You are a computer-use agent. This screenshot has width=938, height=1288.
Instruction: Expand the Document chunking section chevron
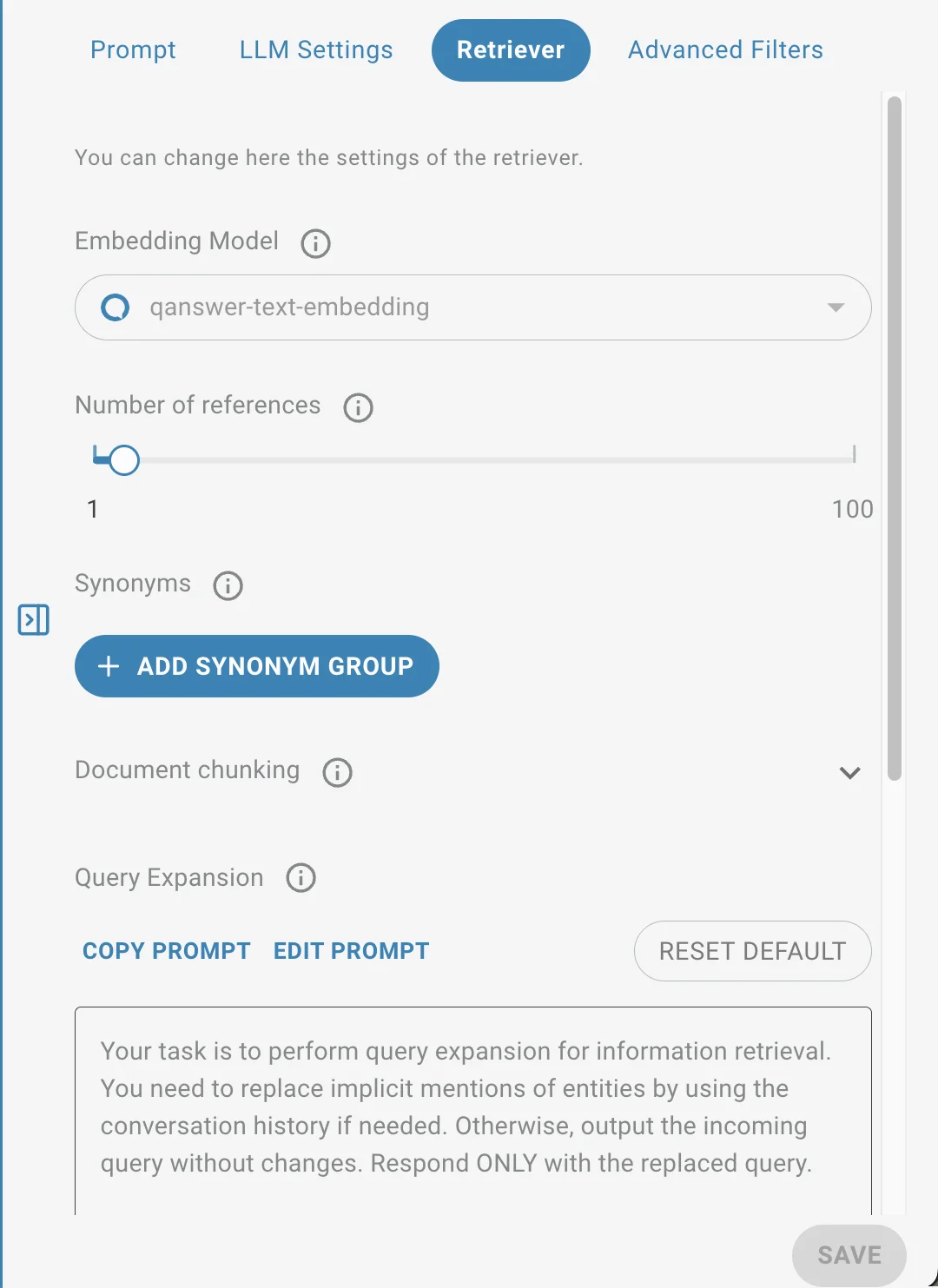point(850,772)
